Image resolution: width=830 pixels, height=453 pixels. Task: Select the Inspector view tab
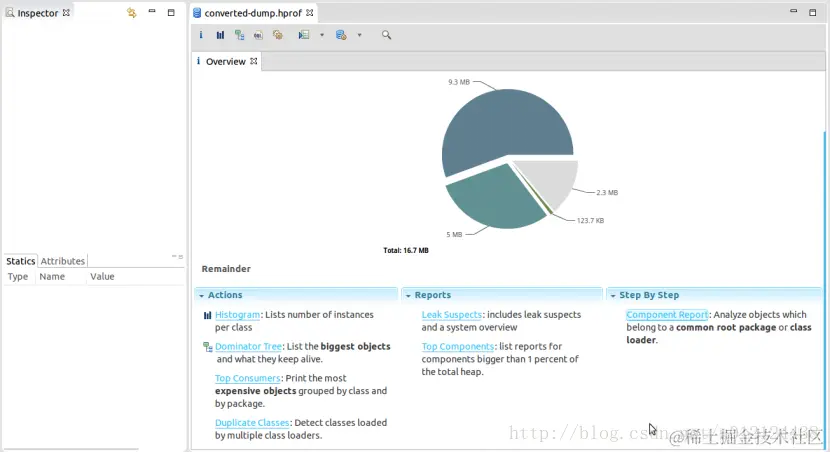point(37,13)
